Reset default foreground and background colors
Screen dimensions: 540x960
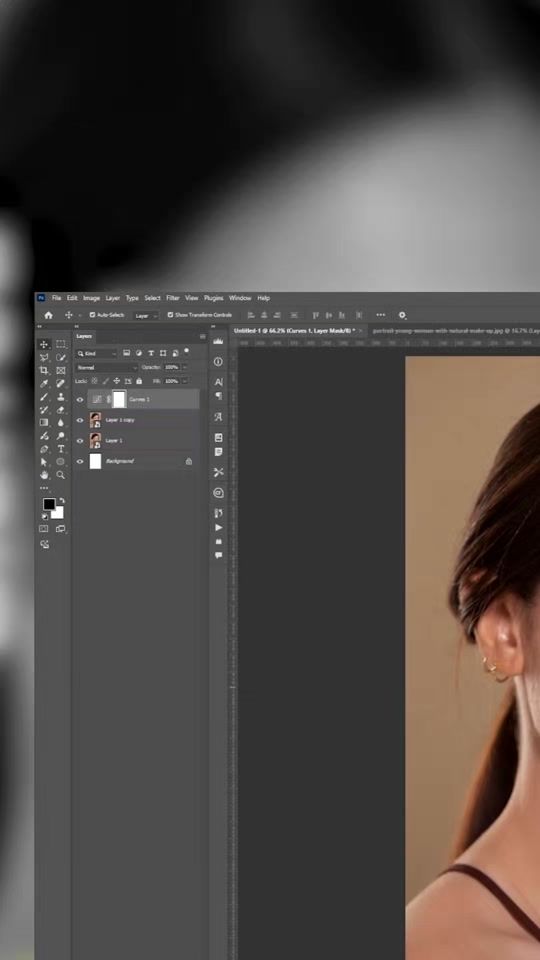tap(44, 517)
